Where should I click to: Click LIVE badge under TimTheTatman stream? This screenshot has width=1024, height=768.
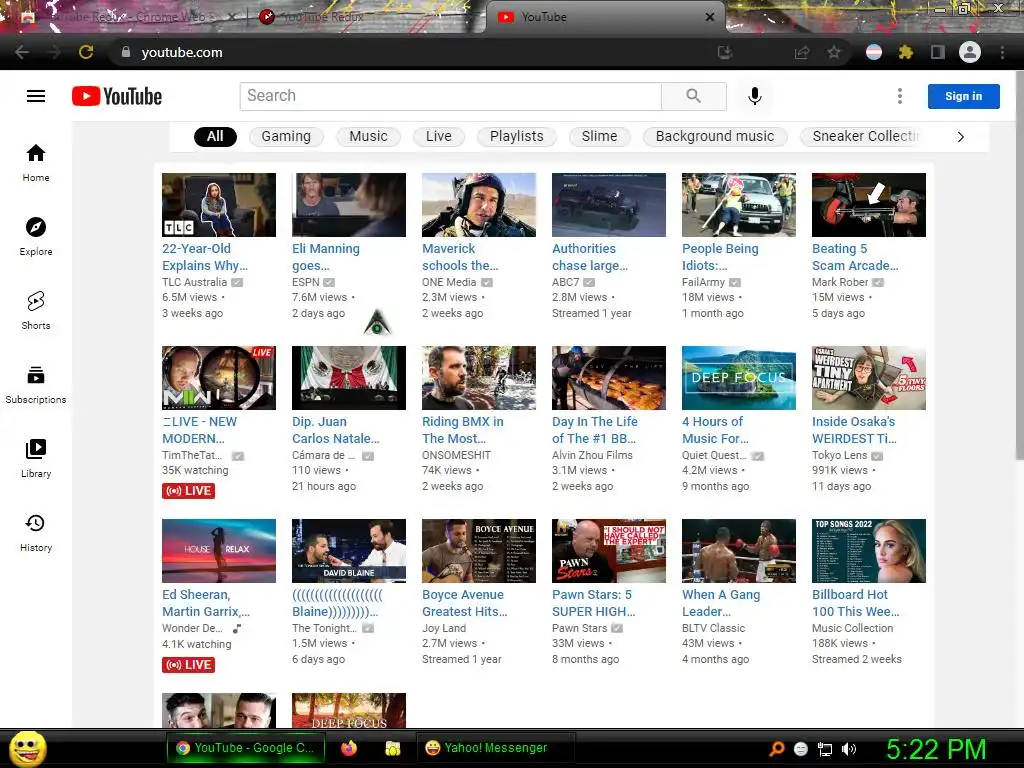(x=189, y=490)
